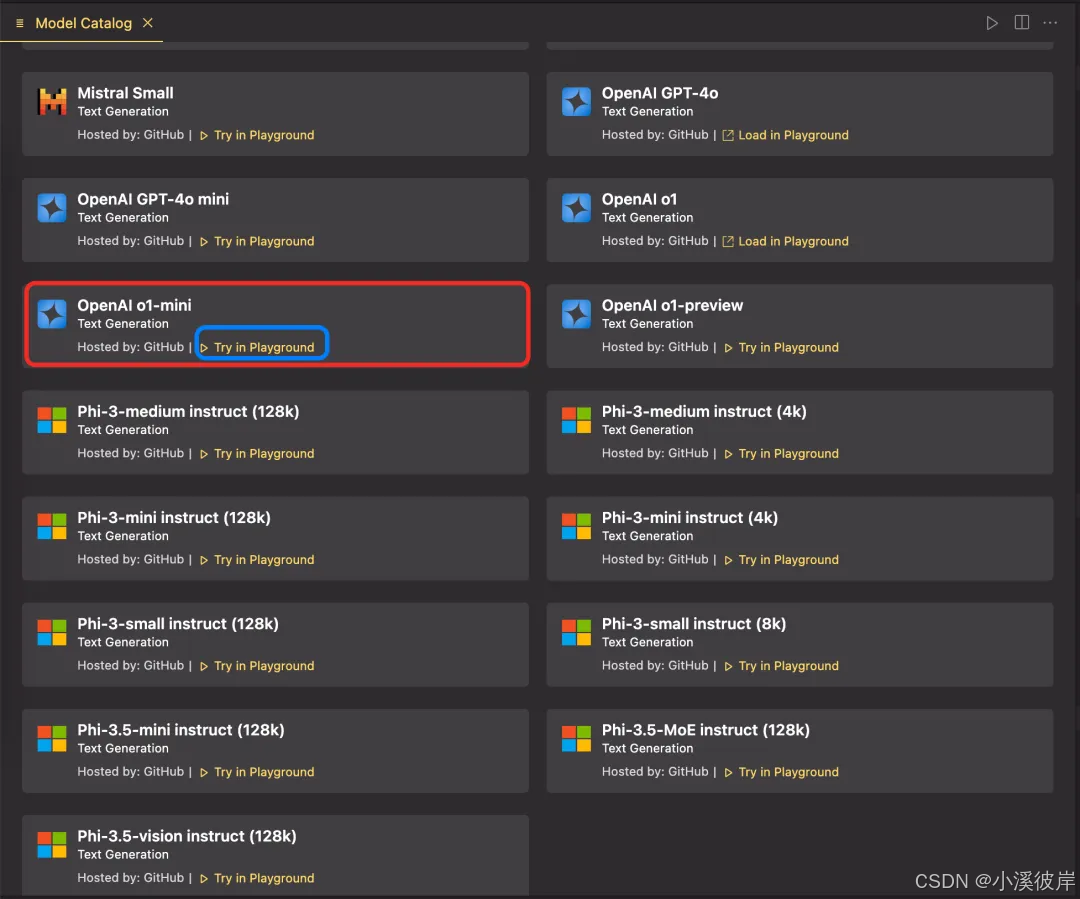Try Mistral Small in Playground

tap(257, 135)
